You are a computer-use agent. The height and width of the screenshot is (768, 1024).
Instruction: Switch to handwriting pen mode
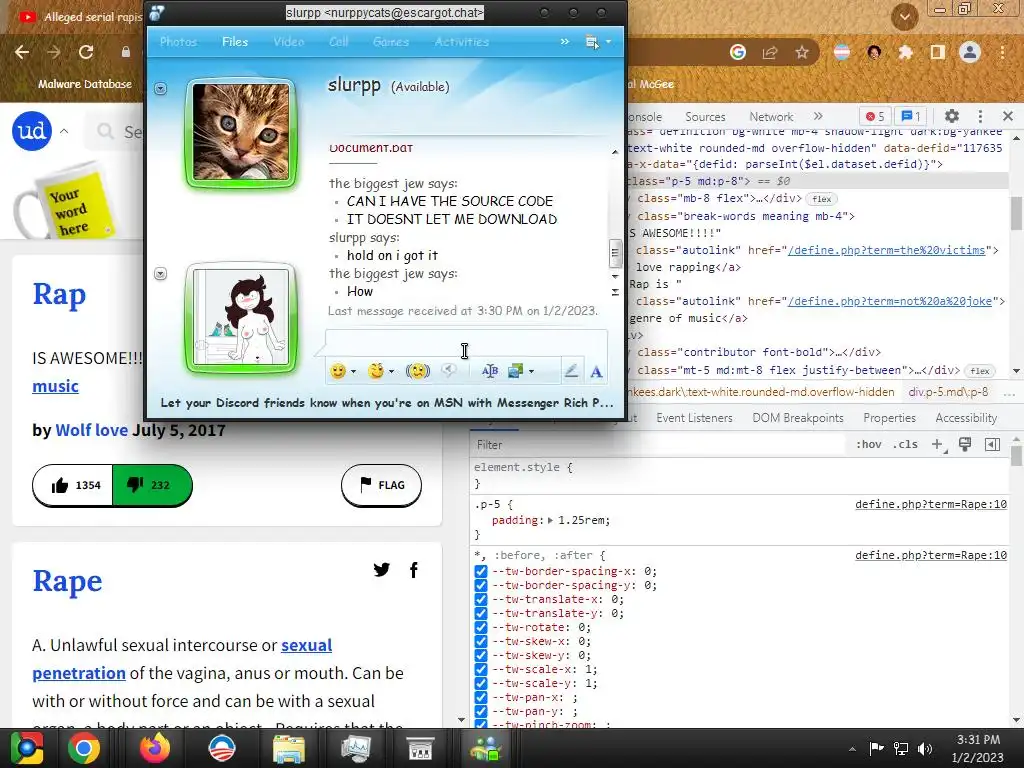[x=571, y=371]
